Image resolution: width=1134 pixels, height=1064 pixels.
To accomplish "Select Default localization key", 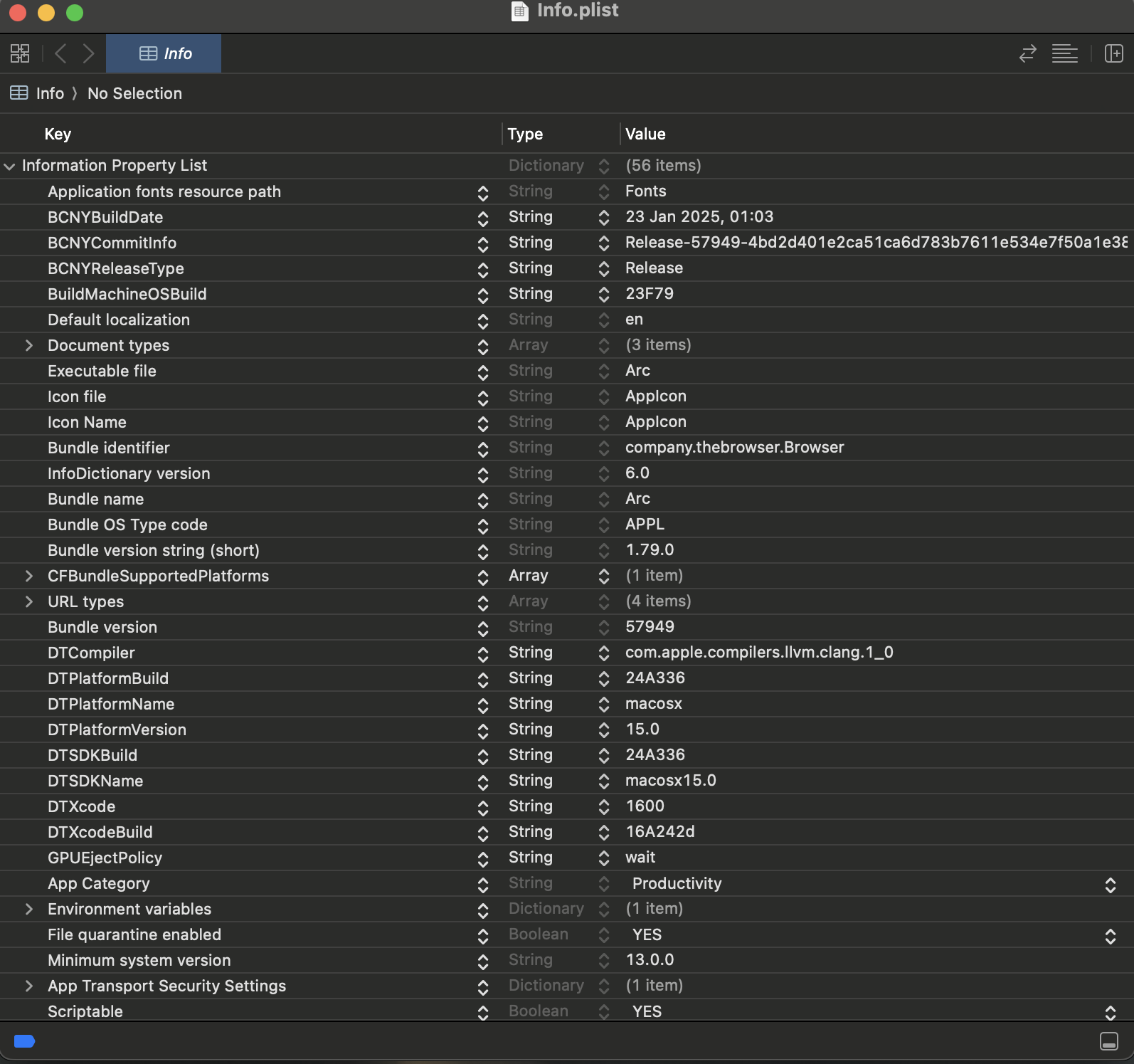I will pos(119,320).
